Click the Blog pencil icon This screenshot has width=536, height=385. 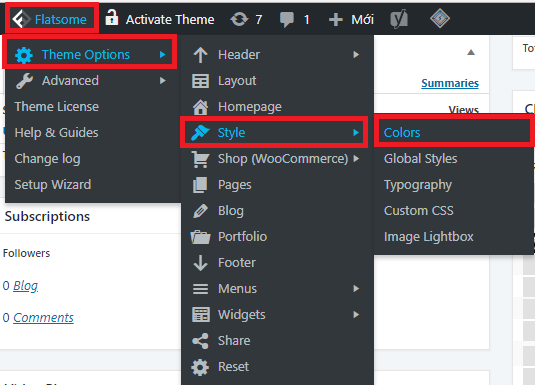(200, 211)
